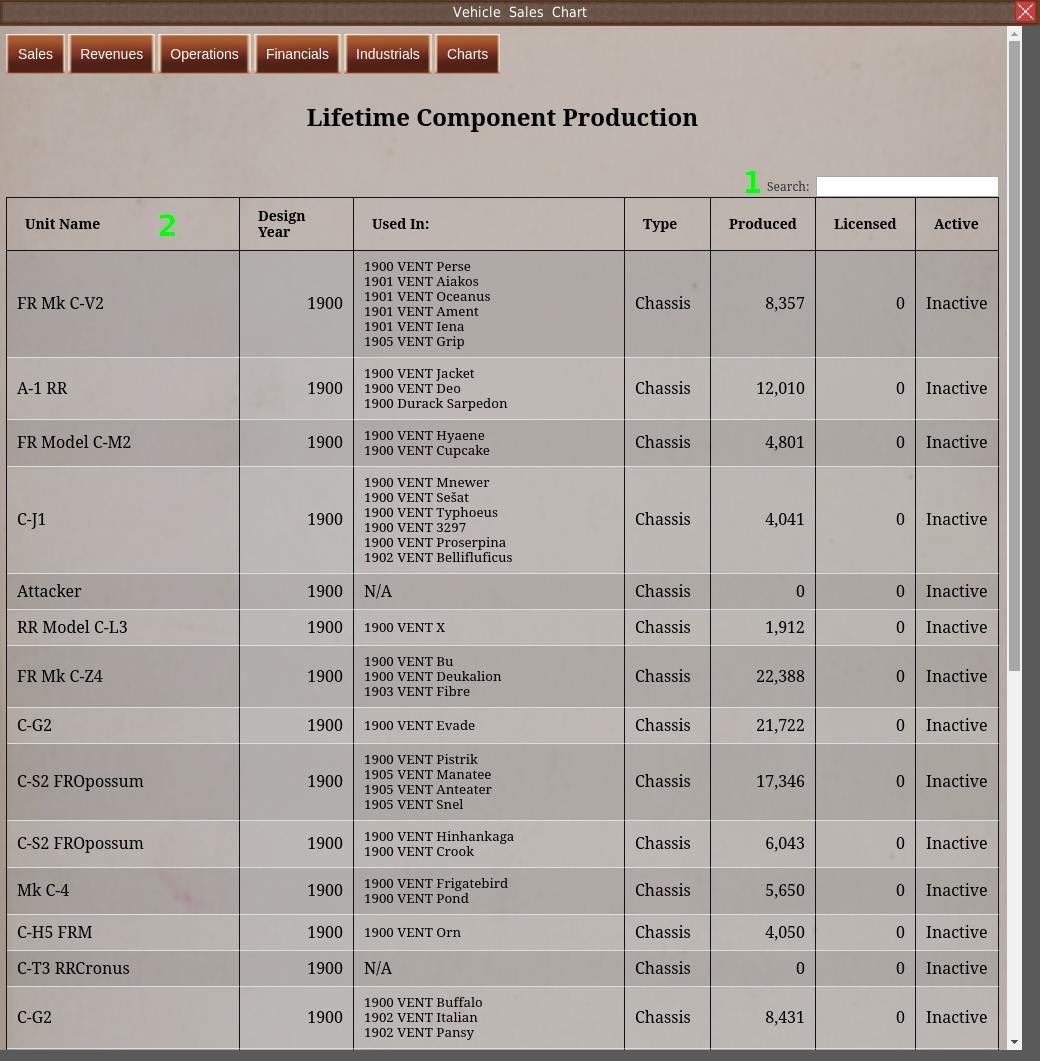This screenshot has height=1061, width=1040.
Task: Sort by the Design Year header
Action: [281, 224]
